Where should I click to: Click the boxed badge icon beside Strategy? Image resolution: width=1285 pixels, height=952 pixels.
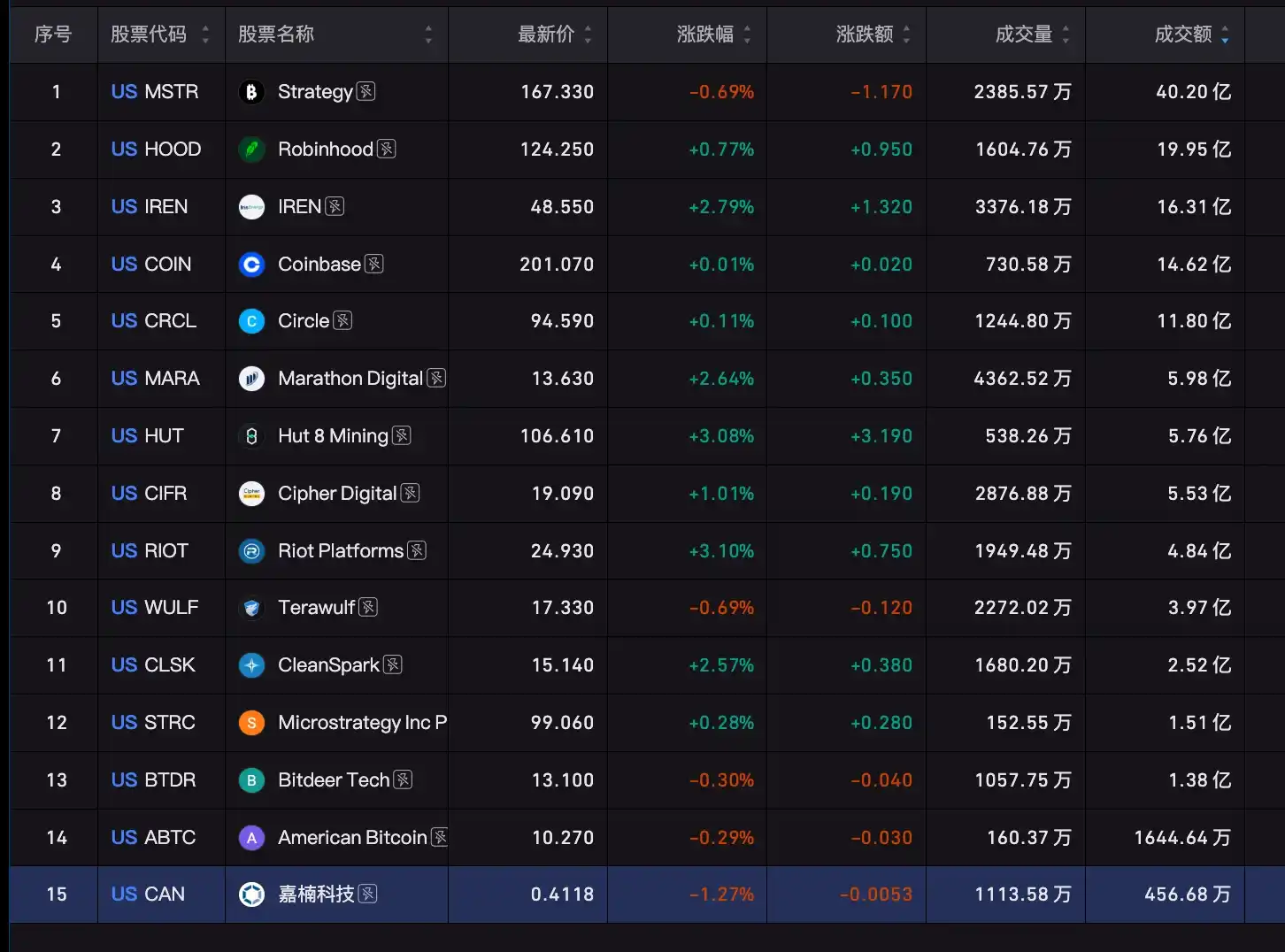coord(365,91)
